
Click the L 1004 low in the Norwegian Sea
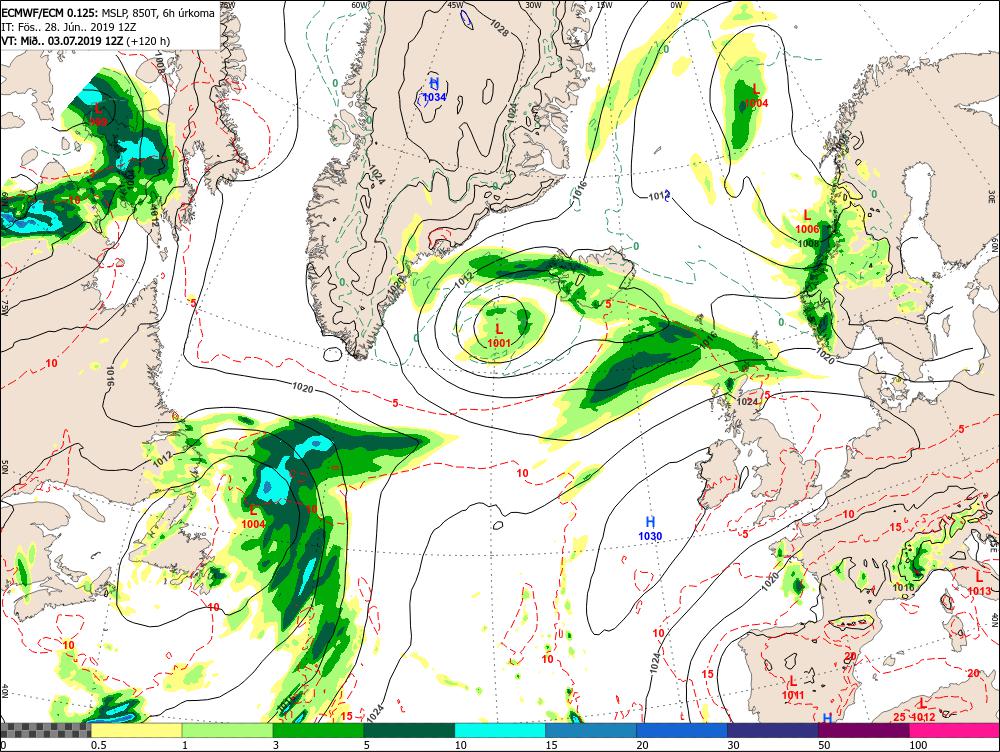(756, 96)
